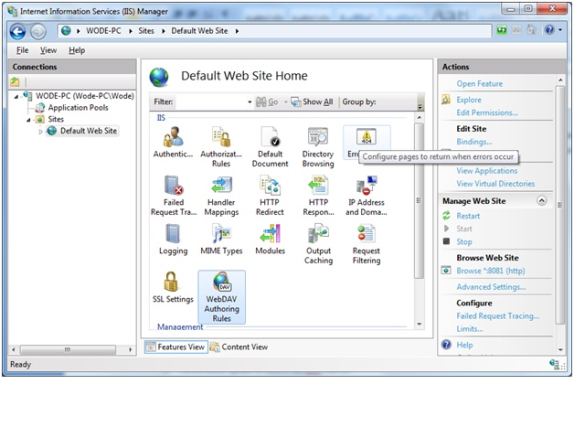This screenshot has width=574, height=448.
Task: Click Show All filter button
Action: [x=312, y=102]
